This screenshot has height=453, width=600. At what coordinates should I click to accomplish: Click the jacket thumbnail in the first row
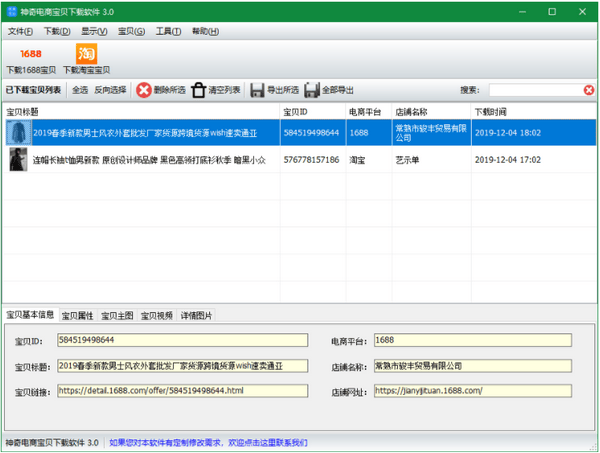coord(17,133)
